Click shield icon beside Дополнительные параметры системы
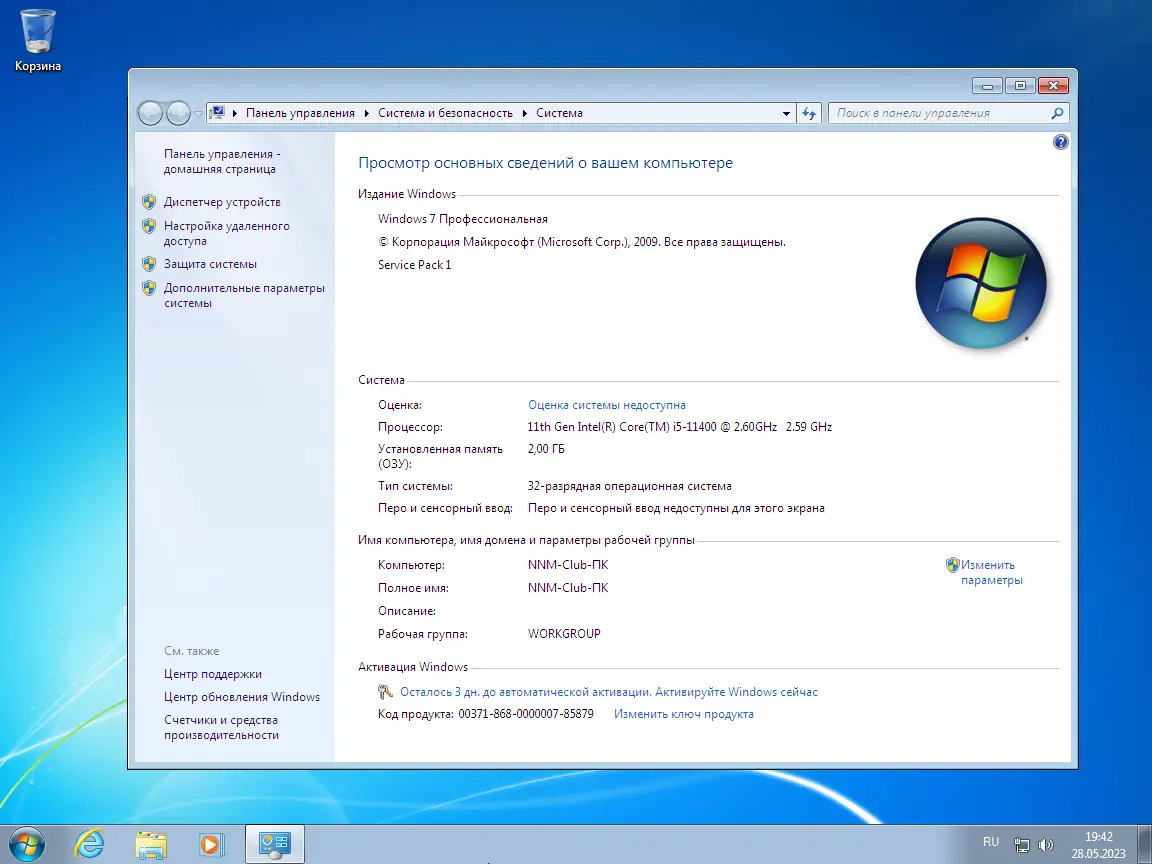The image size is (1152, 864). 149,288
